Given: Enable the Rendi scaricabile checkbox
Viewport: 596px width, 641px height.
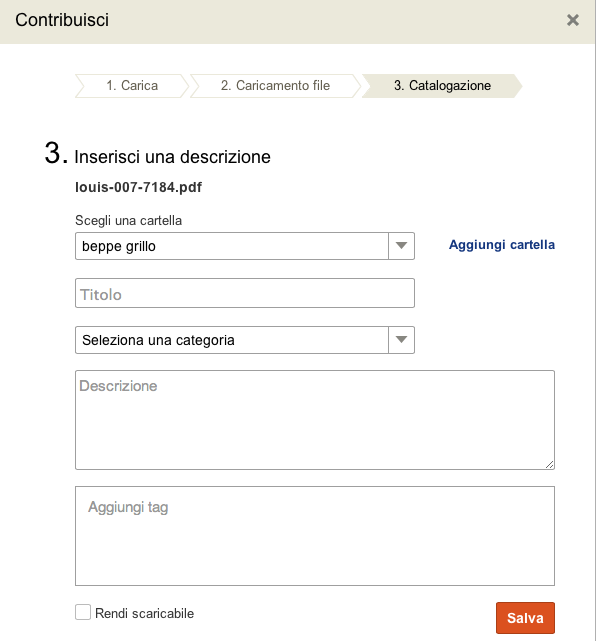Looking at the screenshot, I should point(83,612).
